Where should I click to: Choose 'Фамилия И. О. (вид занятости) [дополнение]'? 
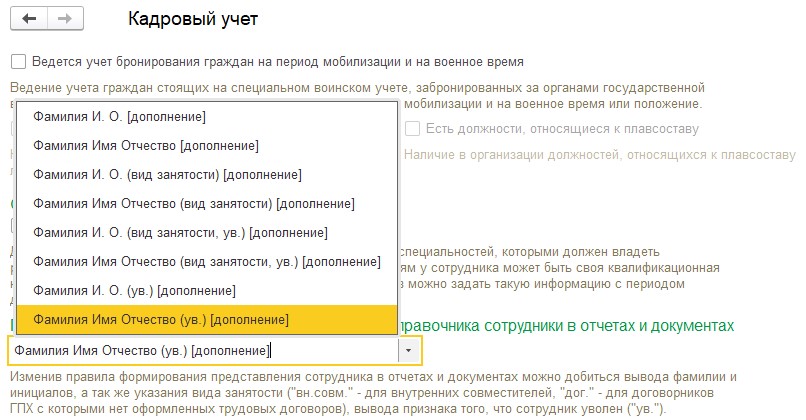(x=207, y=175)
